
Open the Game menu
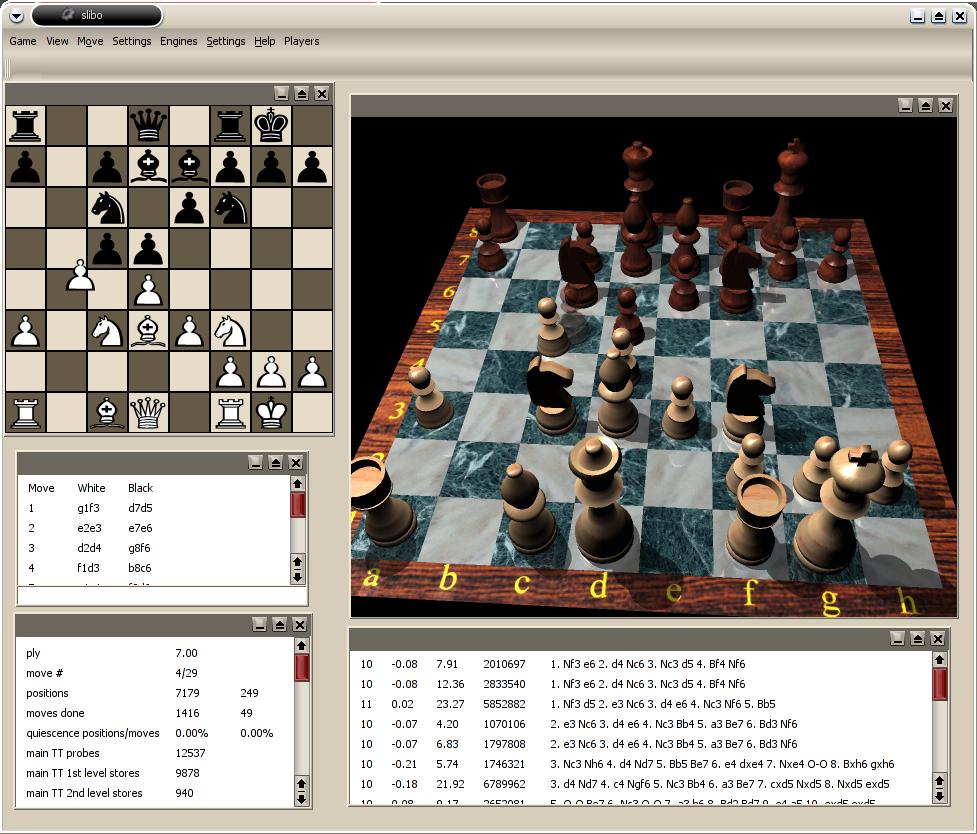[x=23, y=41]
